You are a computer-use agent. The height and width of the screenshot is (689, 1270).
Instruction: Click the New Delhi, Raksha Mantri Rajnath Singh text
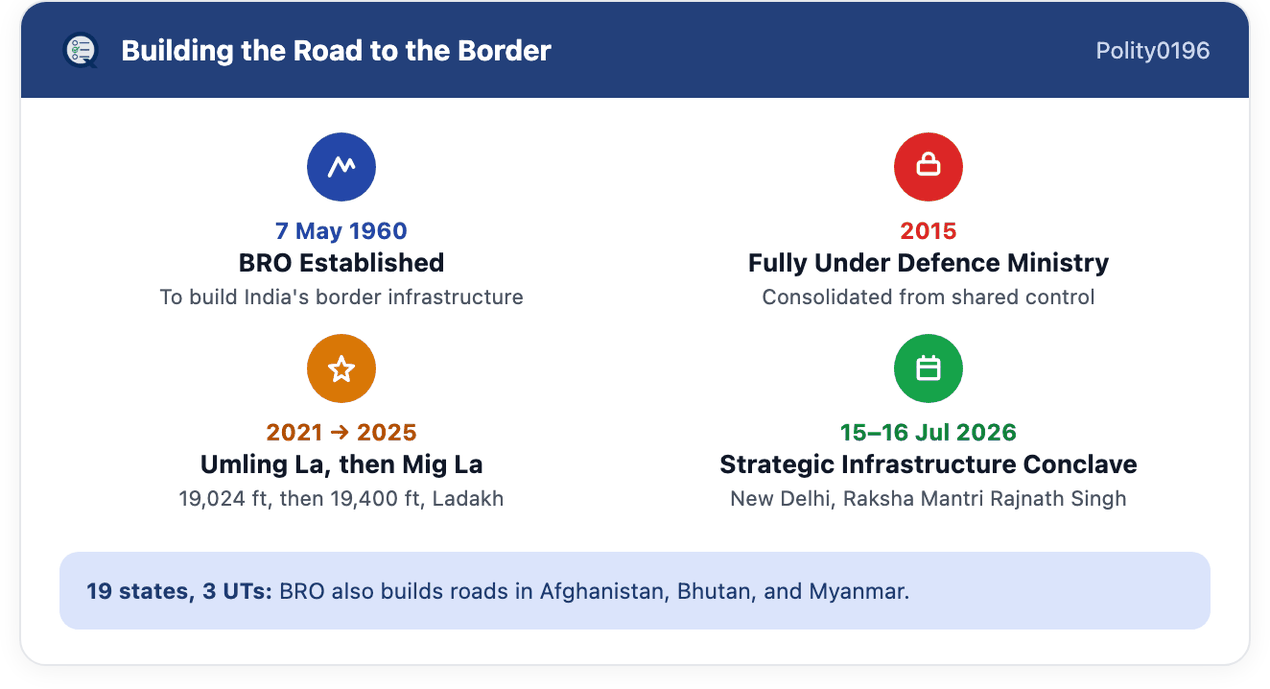click(928, 498)
